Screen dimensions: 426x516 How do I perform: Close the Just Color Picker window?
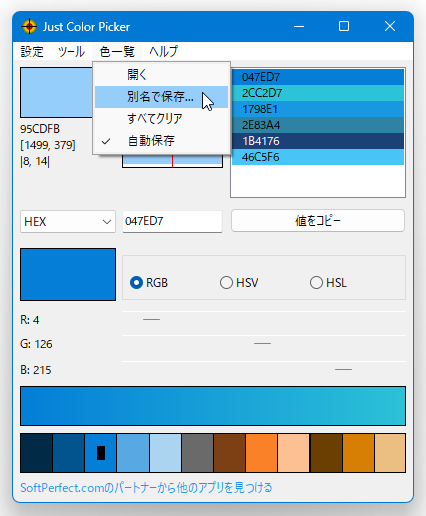pos(390,26)
